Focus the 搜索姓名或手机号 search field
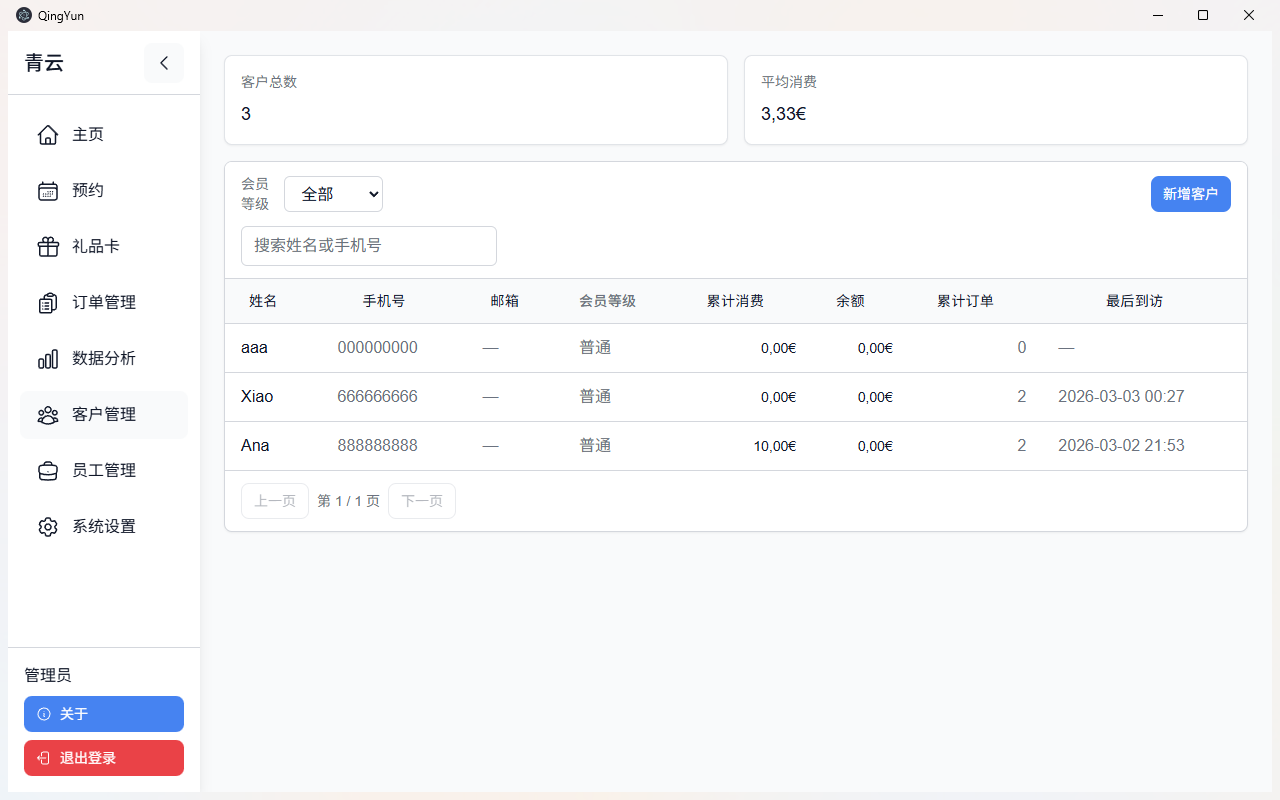1280x800 pixels. pyautogui.click(x=369, y=246)
